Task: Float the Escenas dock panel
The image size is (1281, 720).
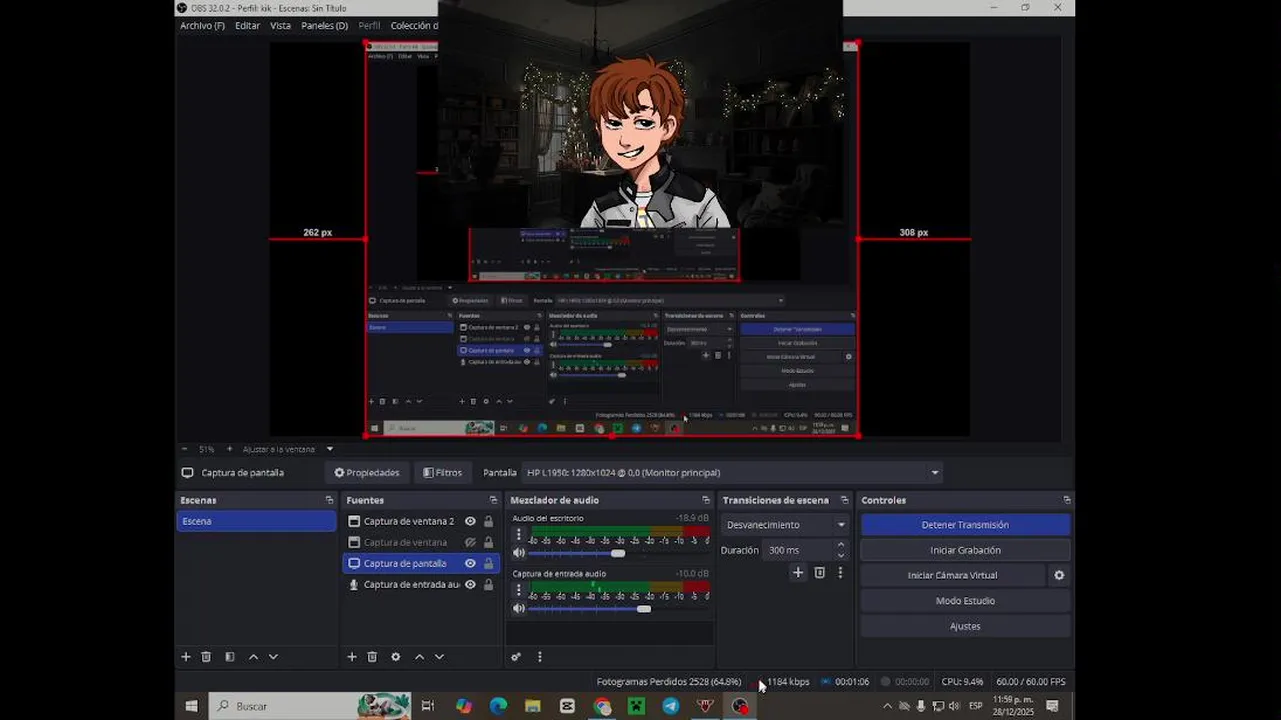Action: coord(329,500)
